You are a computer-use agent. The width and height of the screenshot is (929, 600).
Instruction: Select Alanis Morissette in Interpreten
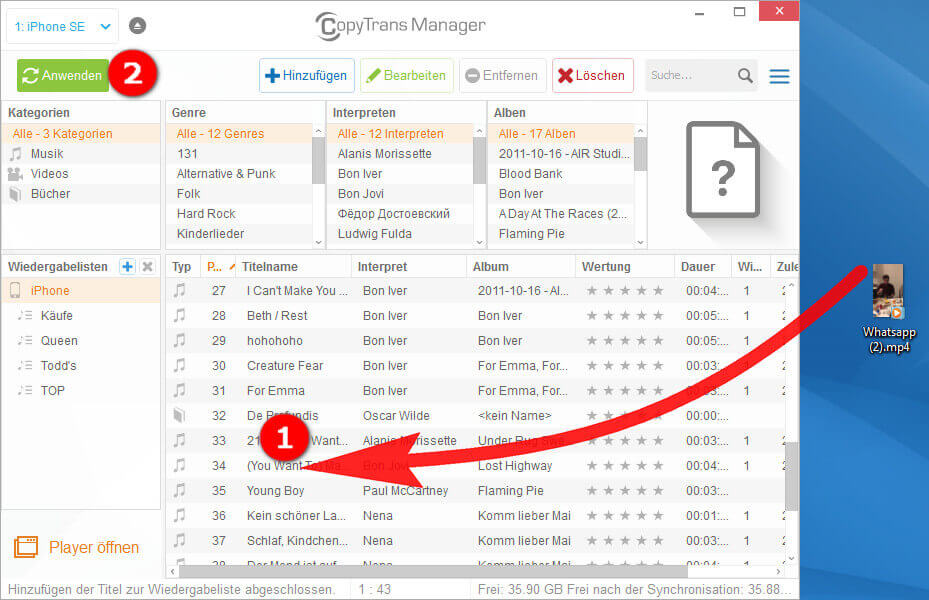401,154
